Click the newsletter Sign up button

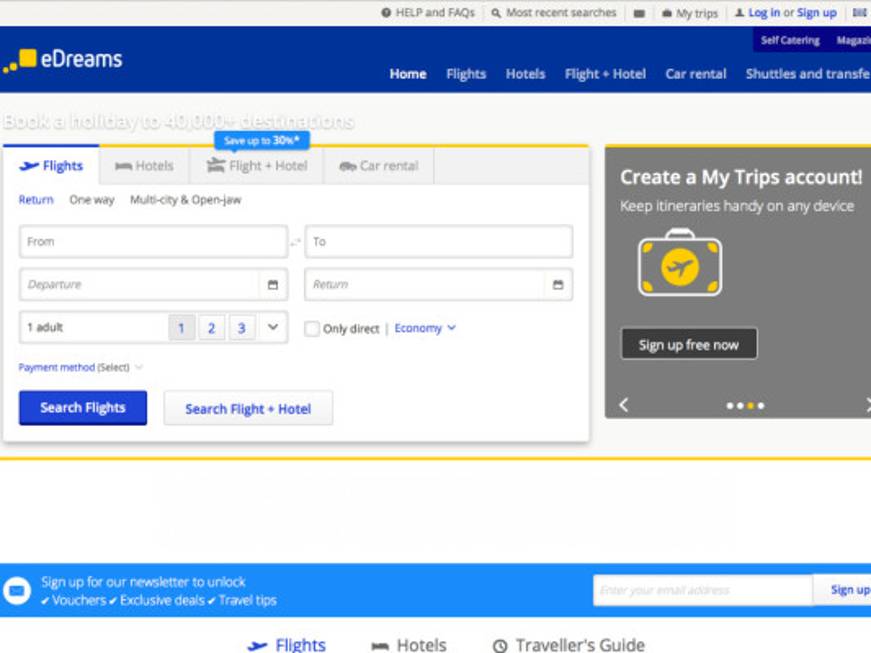[843, 590]
